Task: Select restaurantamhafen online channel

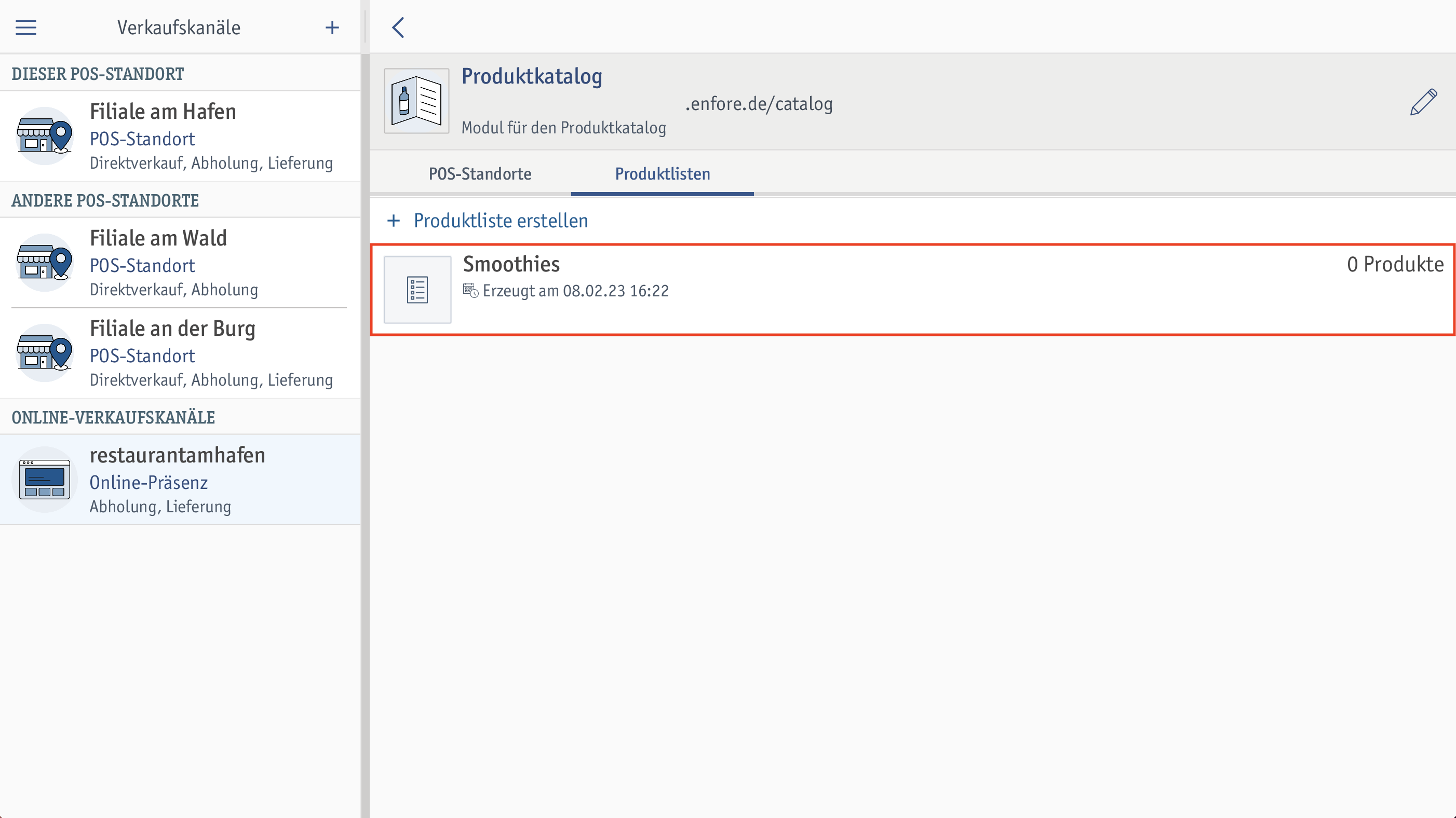Action: (x=180, y=480)
